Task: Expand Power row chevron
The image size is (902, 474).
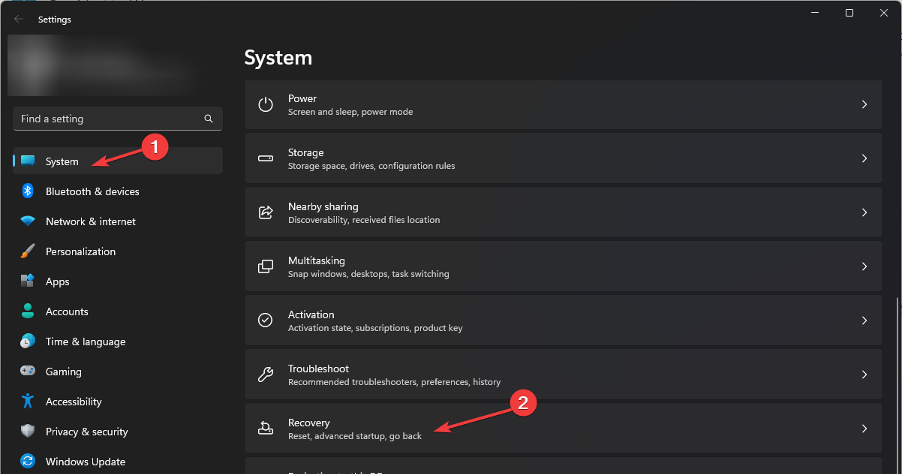Action: click(864, 104)
